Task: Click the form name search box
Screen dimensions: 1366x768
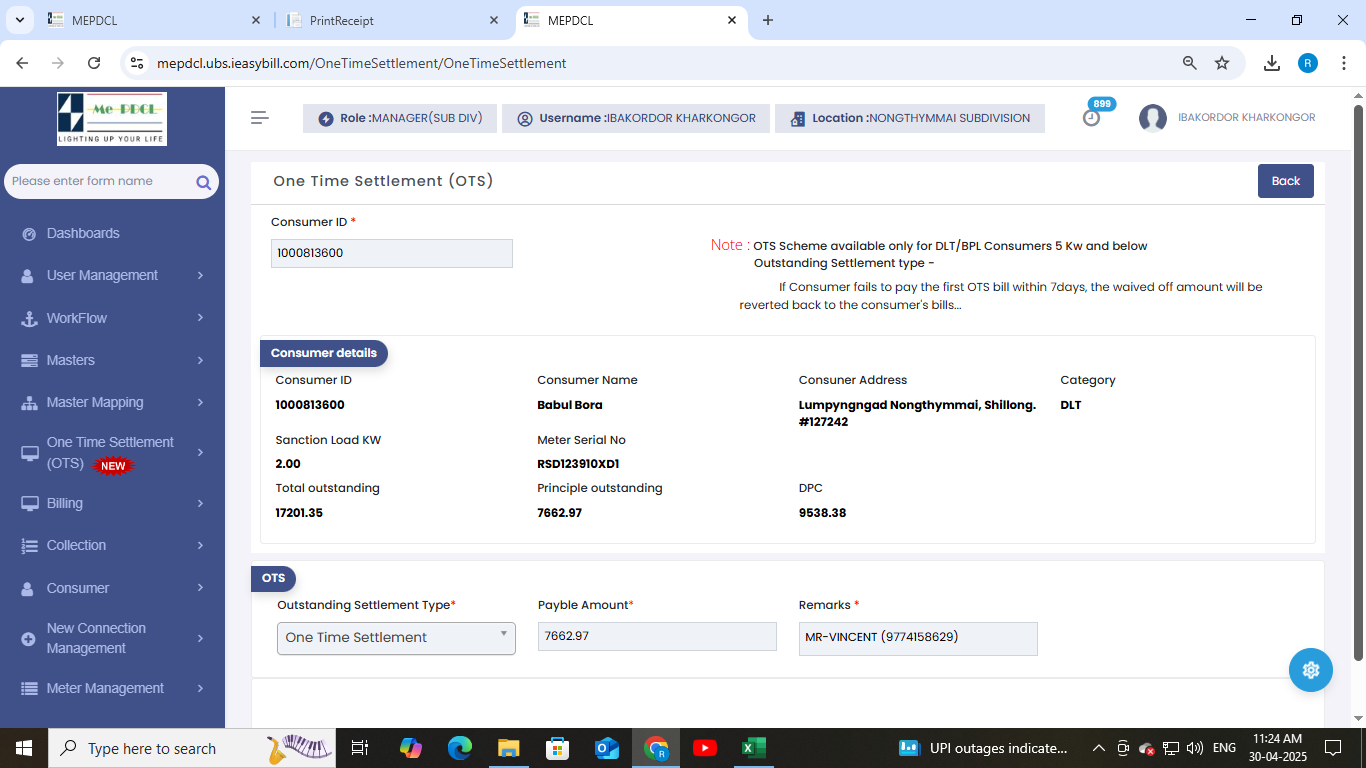Action: [x=112, y=181]
